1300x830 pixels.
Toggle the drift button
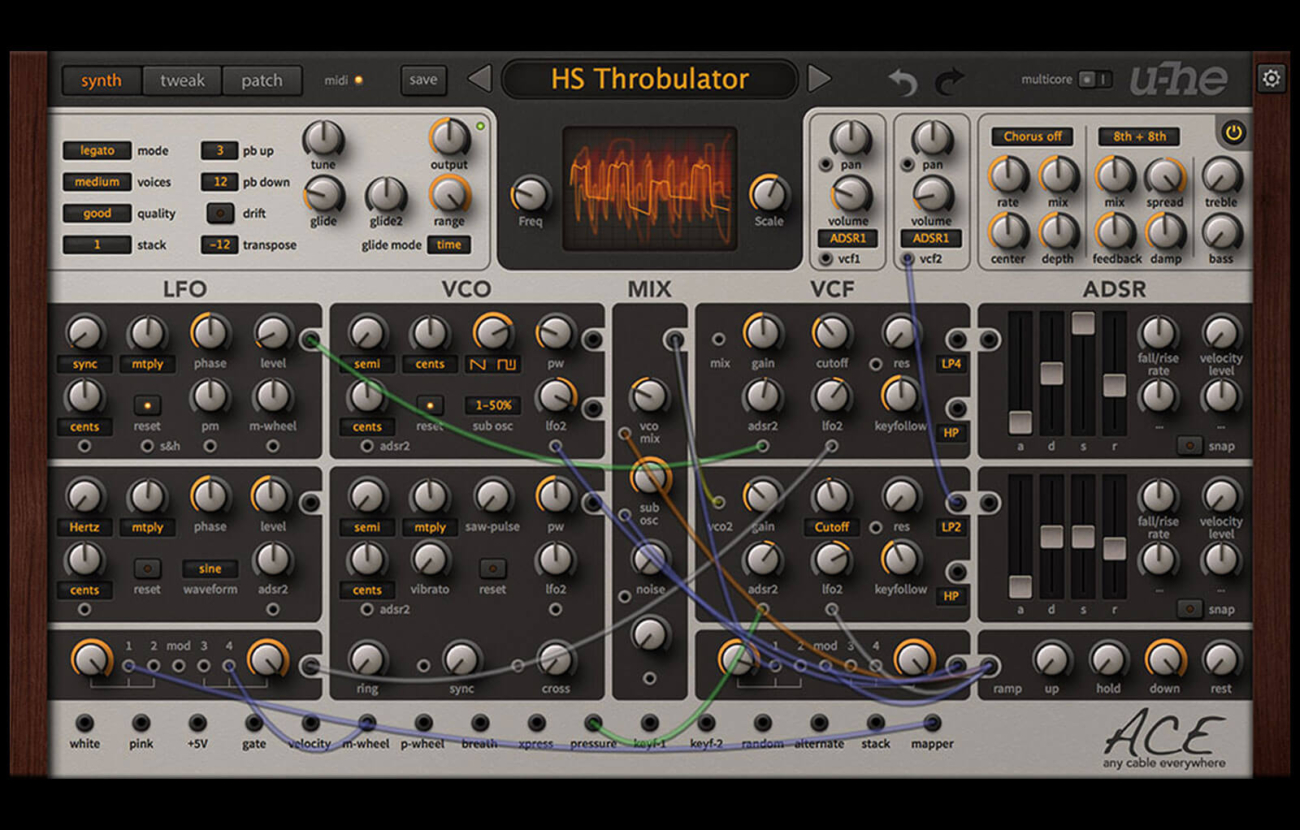point(220,213)
